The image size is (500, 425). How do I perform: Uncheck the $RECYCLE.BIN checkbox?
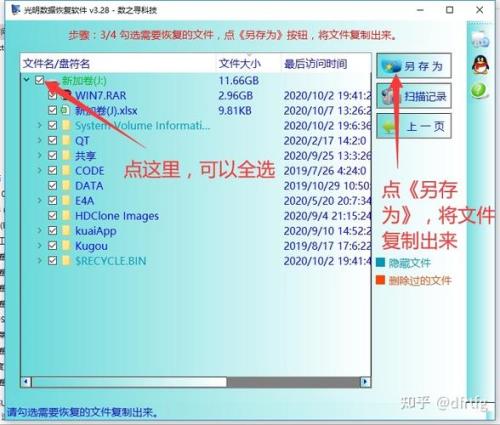click(52, 261)
